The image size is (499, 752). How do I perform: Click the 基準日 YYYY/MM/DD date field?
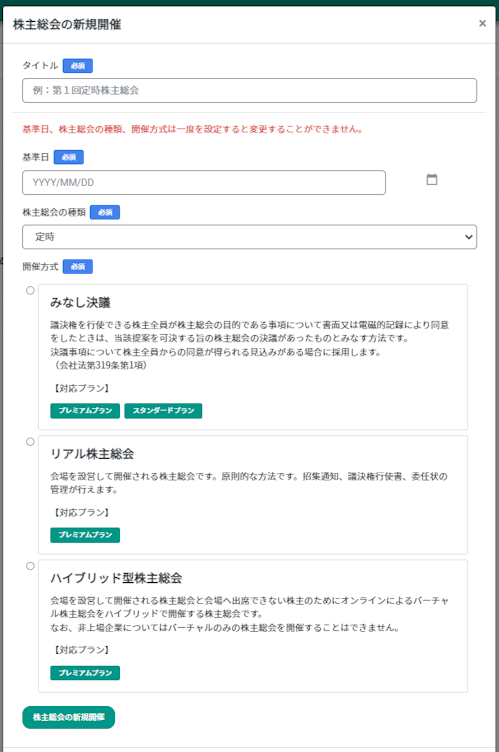[204, 182]
